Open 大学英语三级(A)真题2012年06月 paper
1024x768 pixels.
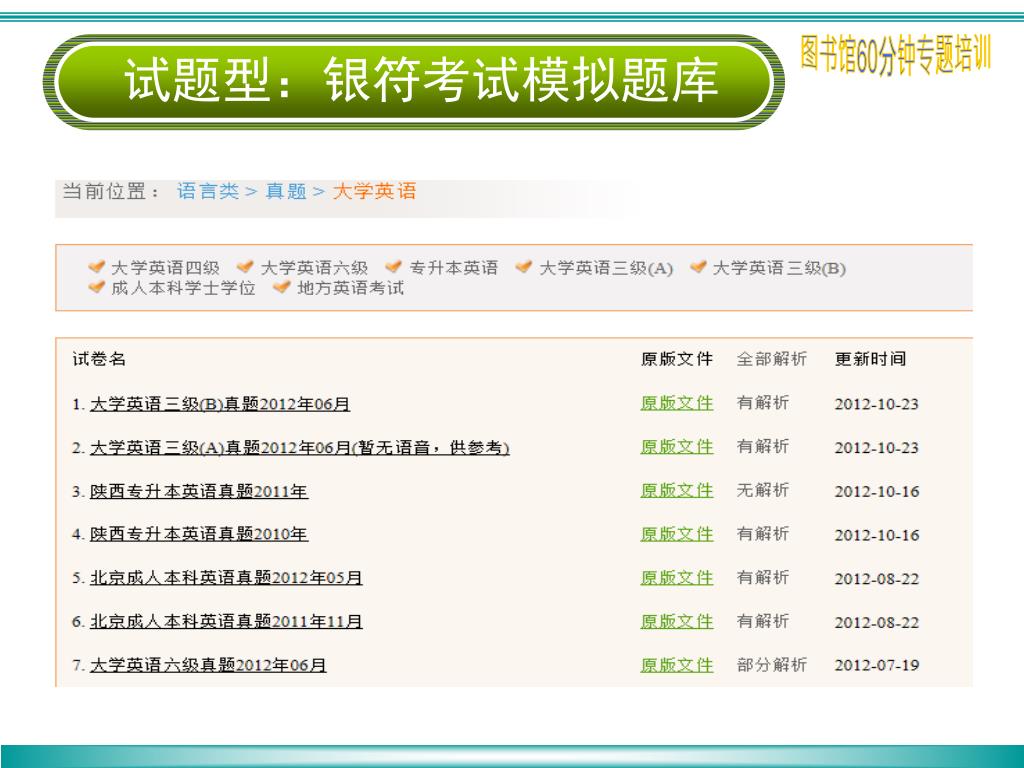click(299, 448)
